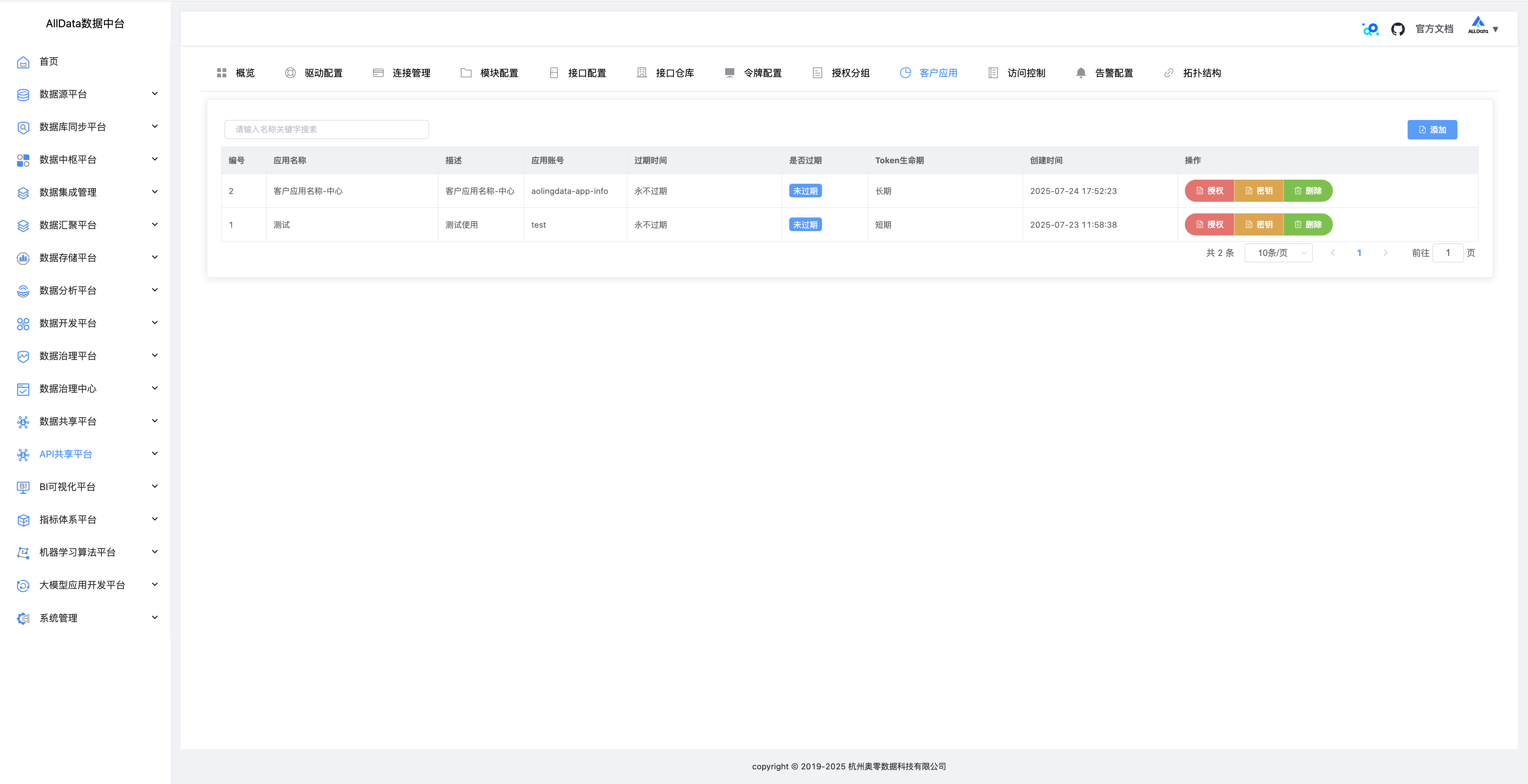Click the AllData数据中台 title
This screenshot has height=784, width=1528.
click(x=85, y=24)
